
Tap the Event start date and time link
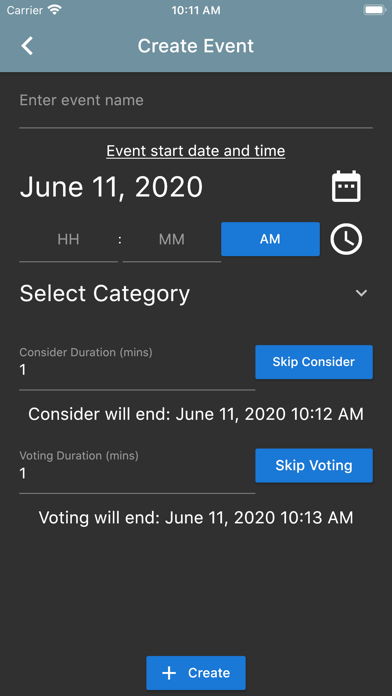196,151
